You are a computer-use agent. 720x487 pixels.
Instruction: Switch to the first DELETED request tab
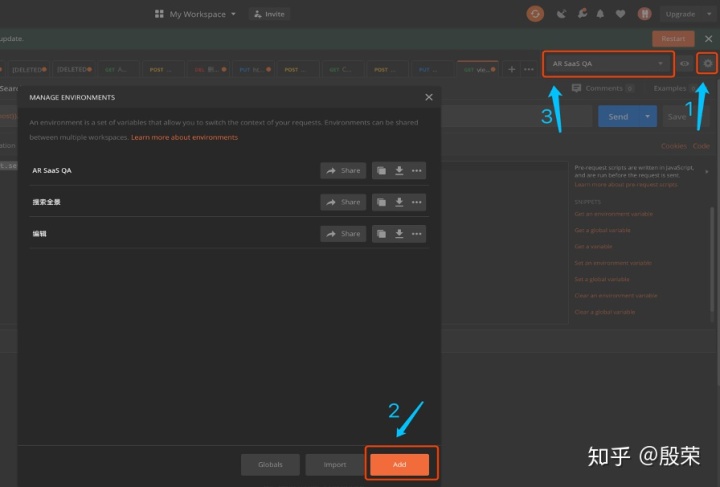click(29, 69)
